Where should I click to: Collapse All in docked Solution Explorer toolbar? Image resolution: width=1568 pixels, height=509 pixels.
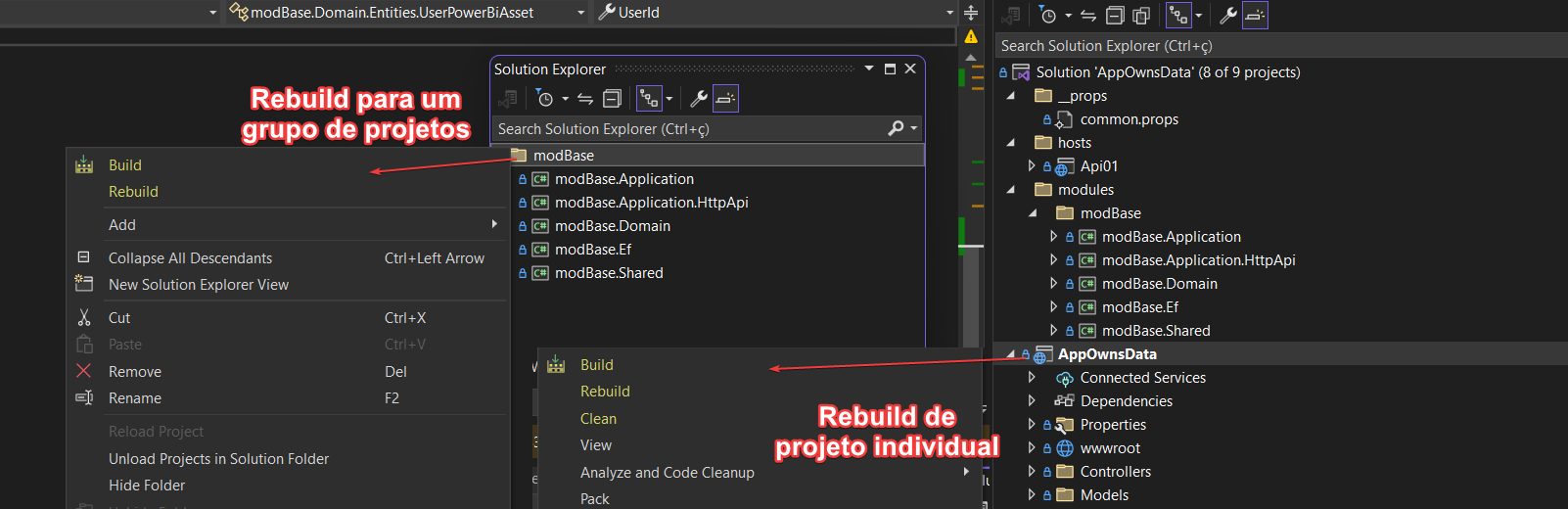[1115, 16]
